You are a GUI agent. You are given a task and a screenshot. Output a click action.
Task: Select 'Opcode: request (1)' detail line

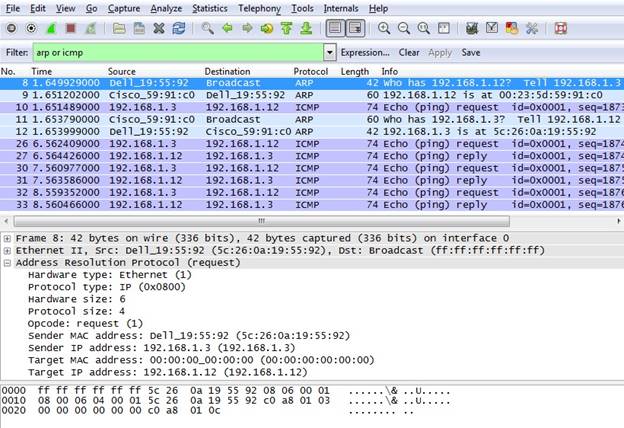(x=85, y=324)
